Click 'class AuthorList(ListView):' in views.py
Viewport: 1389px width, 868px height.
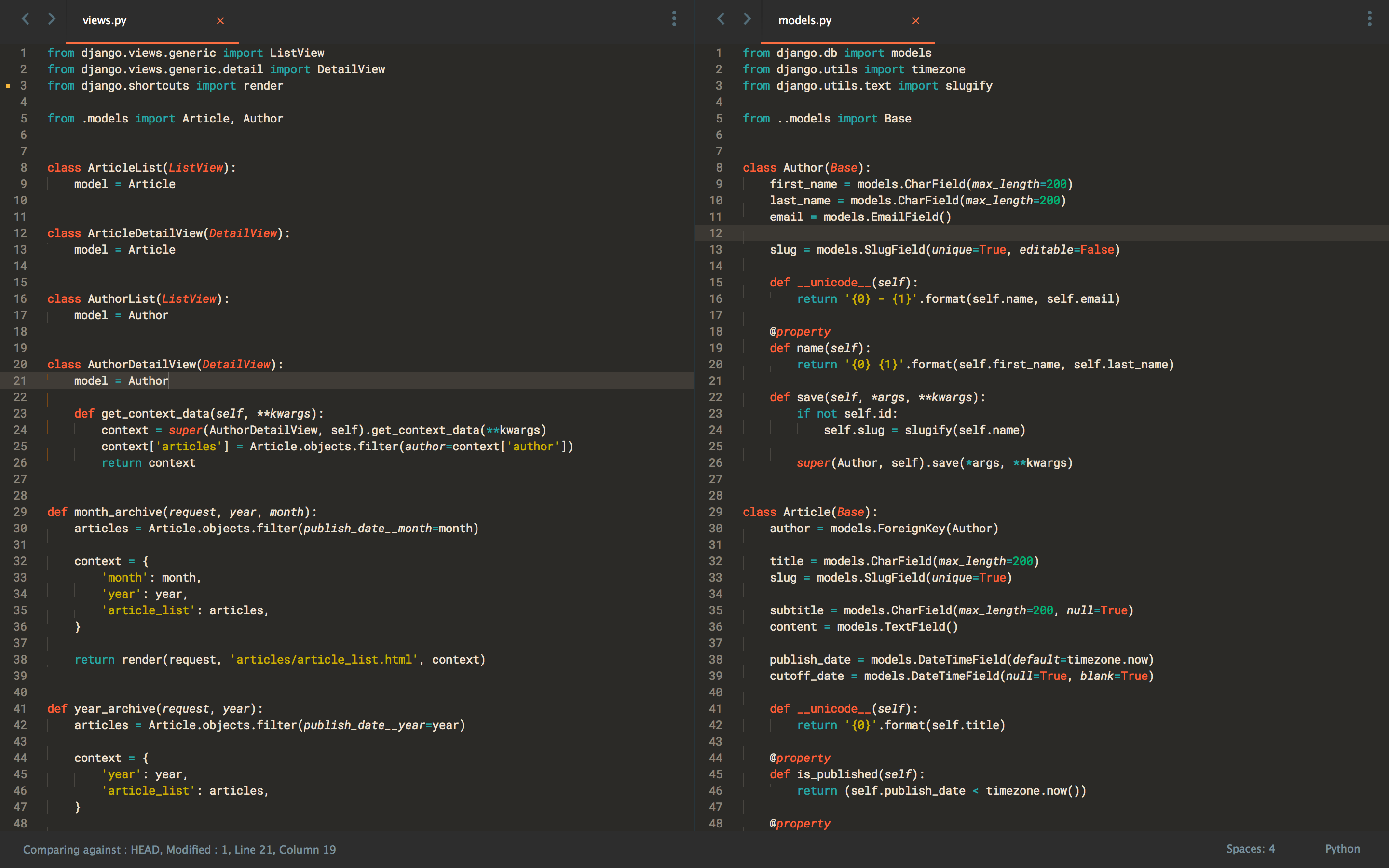click(138, 298)
